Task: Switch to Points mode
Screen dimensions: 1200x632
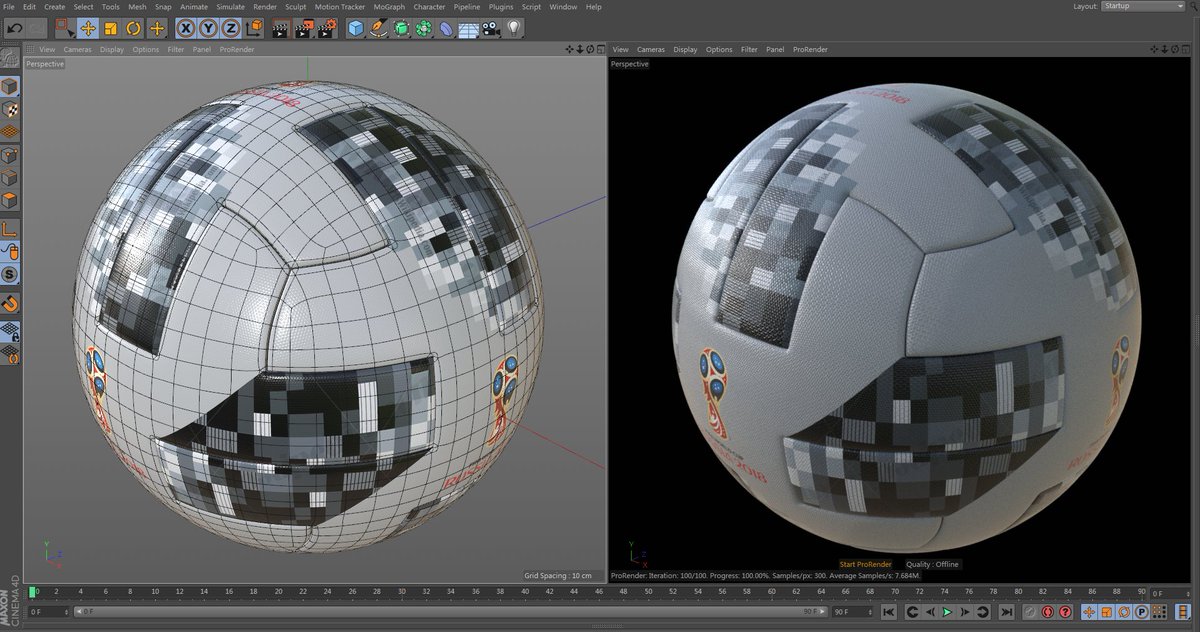Action: click(x=10, y=155)
